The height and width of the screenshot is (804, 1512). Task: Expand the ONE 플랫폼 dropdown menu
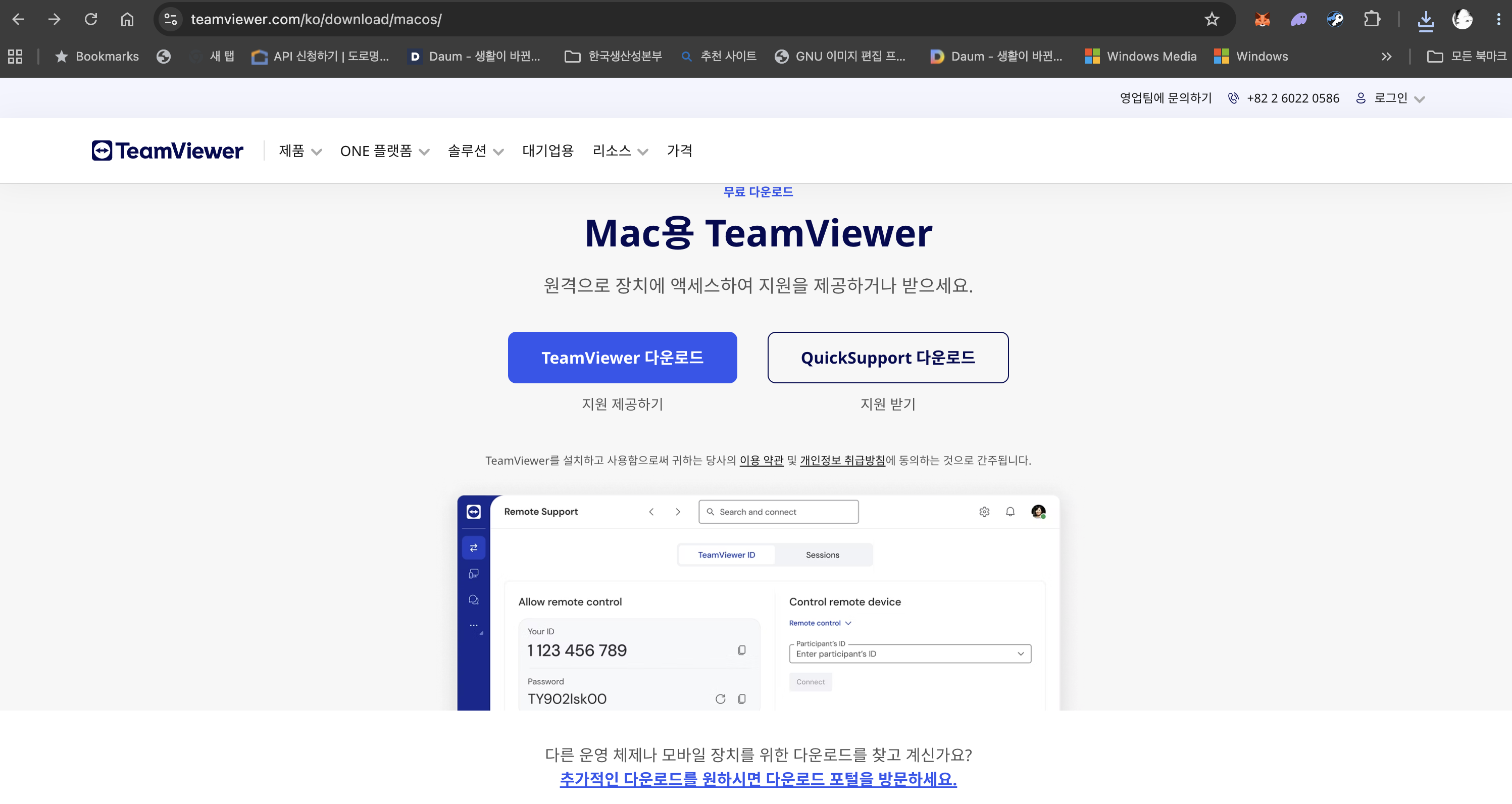(x=384, y=152)
